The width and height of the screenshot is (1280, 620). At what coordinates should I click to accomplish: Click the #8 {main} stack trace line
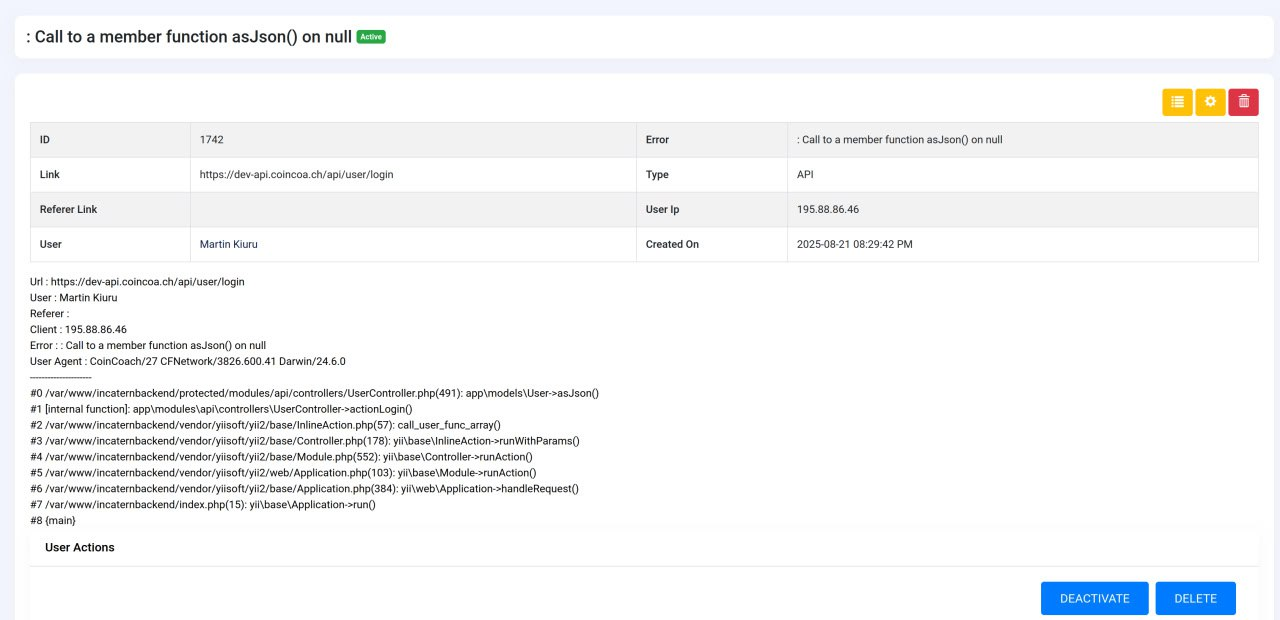pos(53,521)
